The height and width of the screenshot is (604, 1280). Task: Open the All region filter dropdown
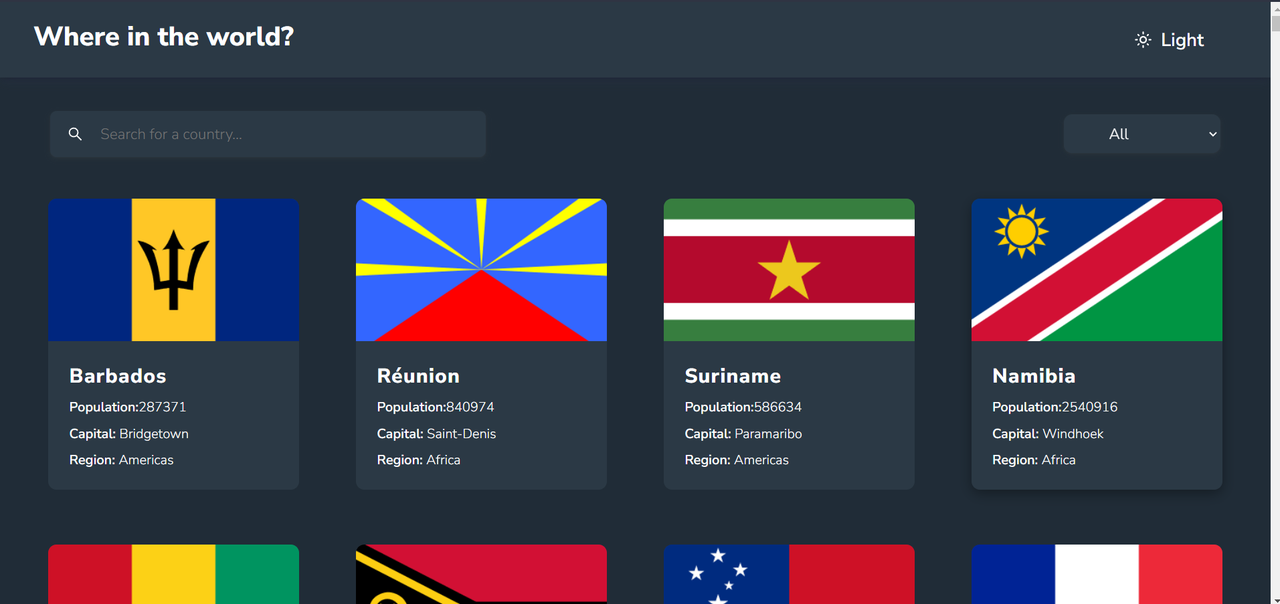click(x=1142, y=134)
